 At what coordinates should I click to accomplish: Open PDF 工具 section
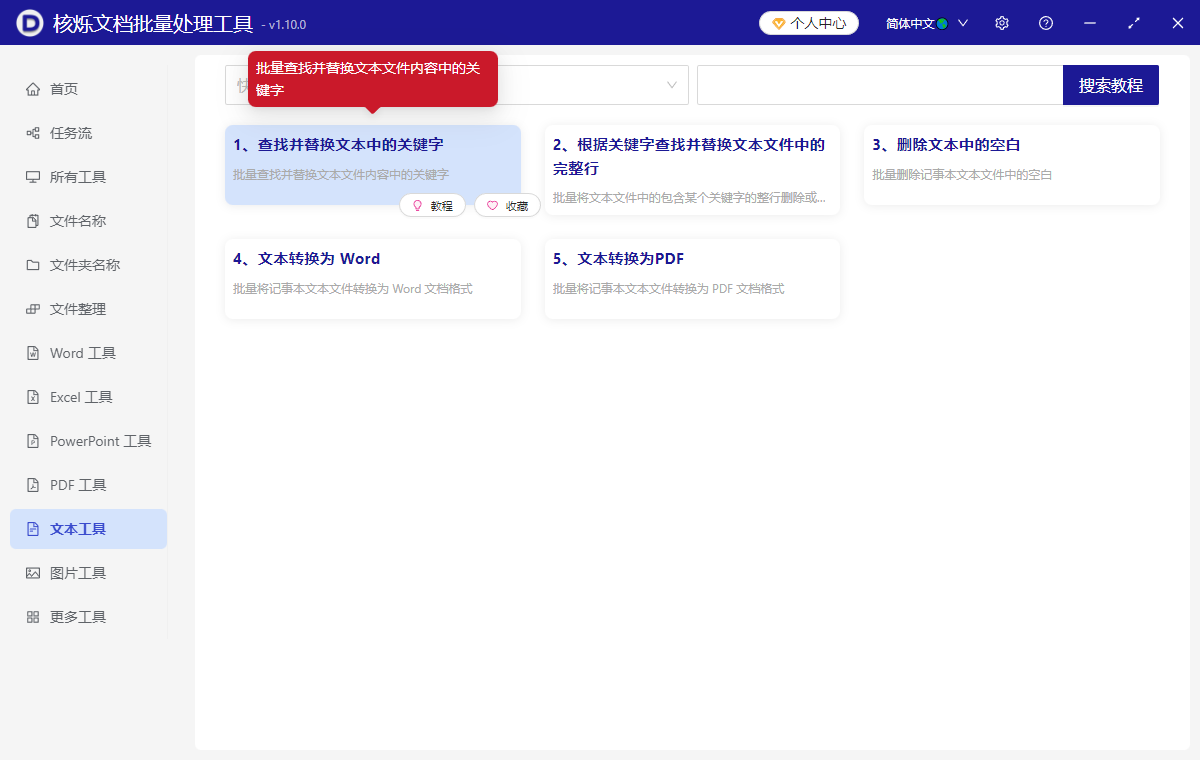click(x=72, y=484)
